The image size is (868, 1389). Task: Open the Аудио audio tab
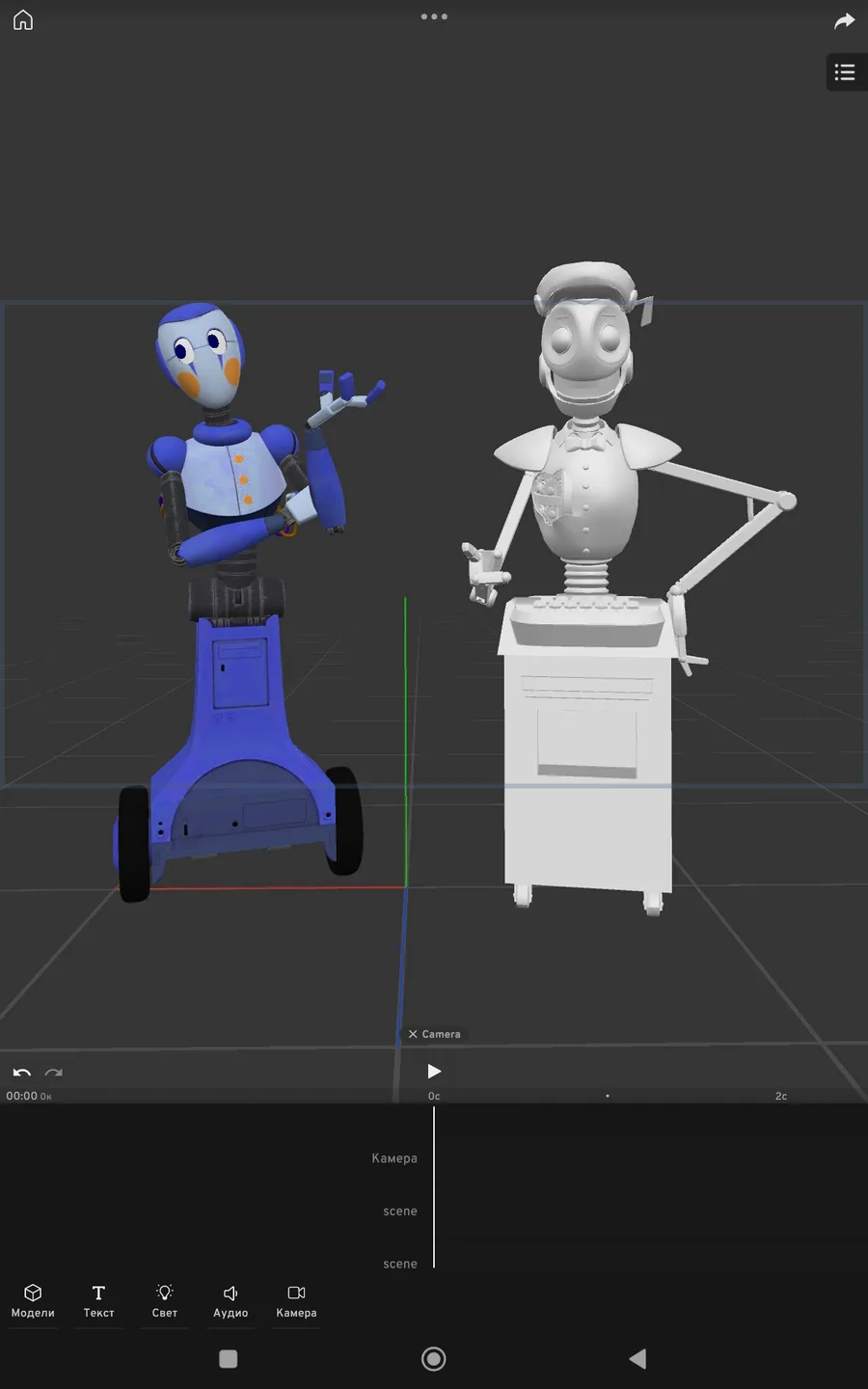coord(231,1300)
